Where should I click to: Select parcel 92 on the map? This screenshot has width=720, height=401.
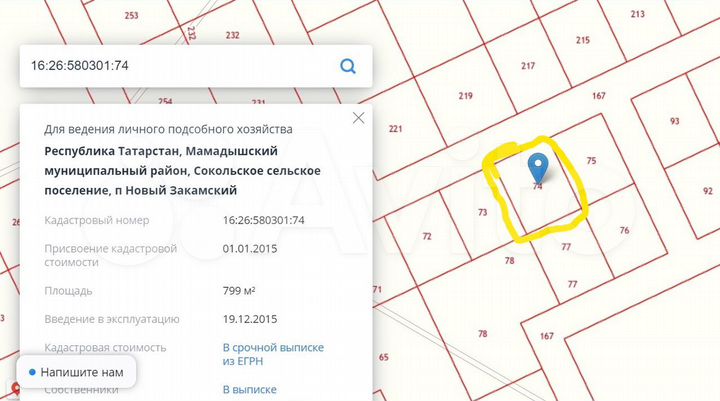(x=708, y=191)
